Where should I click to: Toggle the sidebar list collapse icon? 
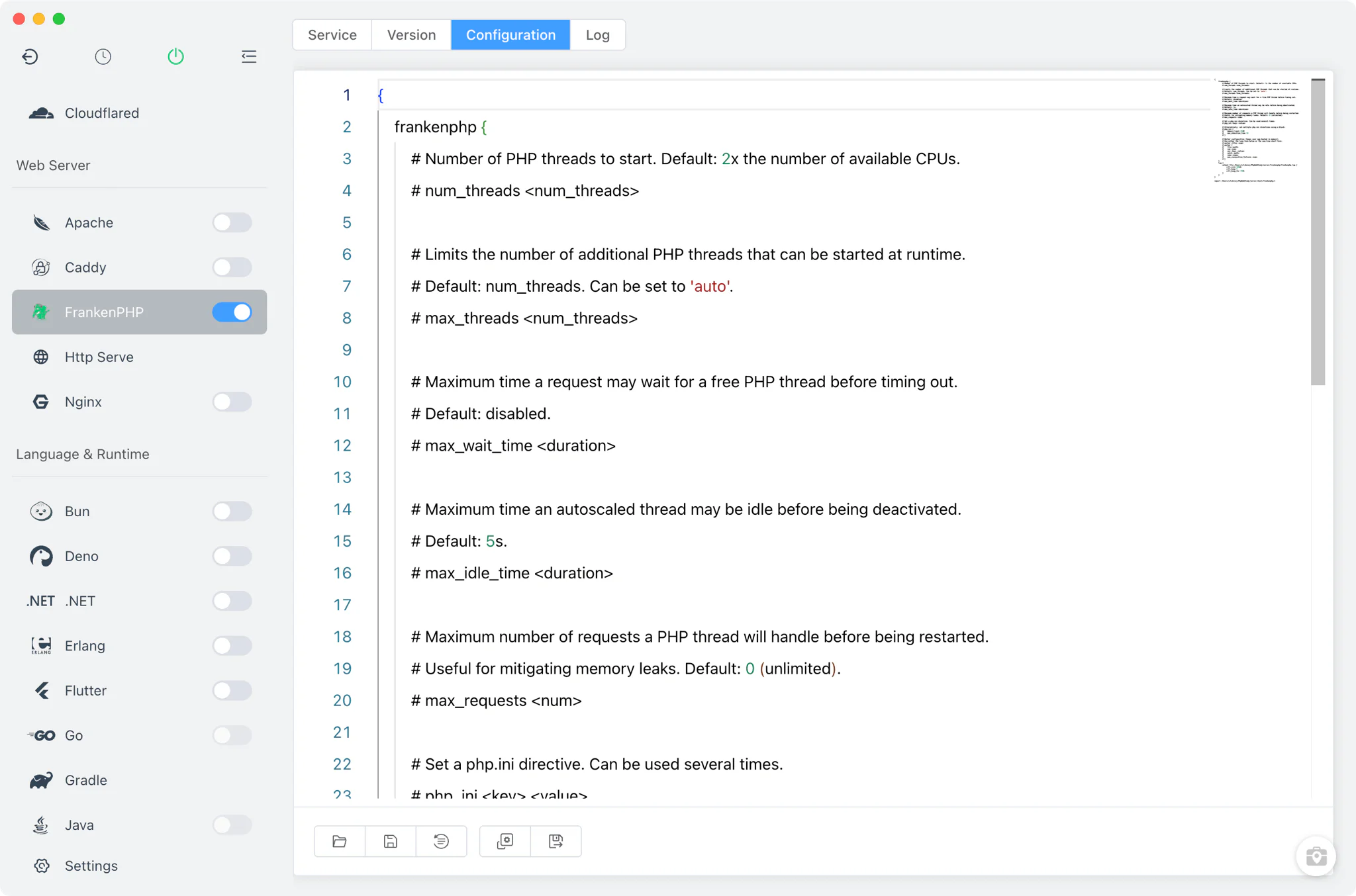click(249, 57)
